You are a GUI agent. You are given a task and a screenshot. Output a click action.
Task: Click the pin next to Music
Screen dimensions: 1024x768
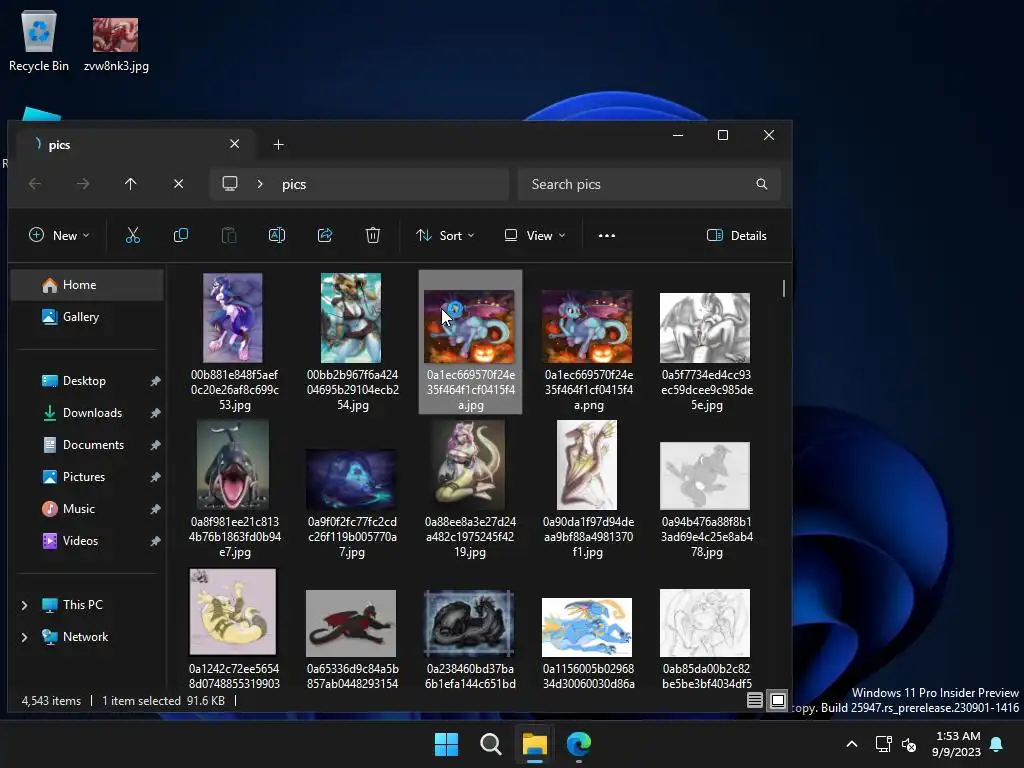click(x=155, y=509)
